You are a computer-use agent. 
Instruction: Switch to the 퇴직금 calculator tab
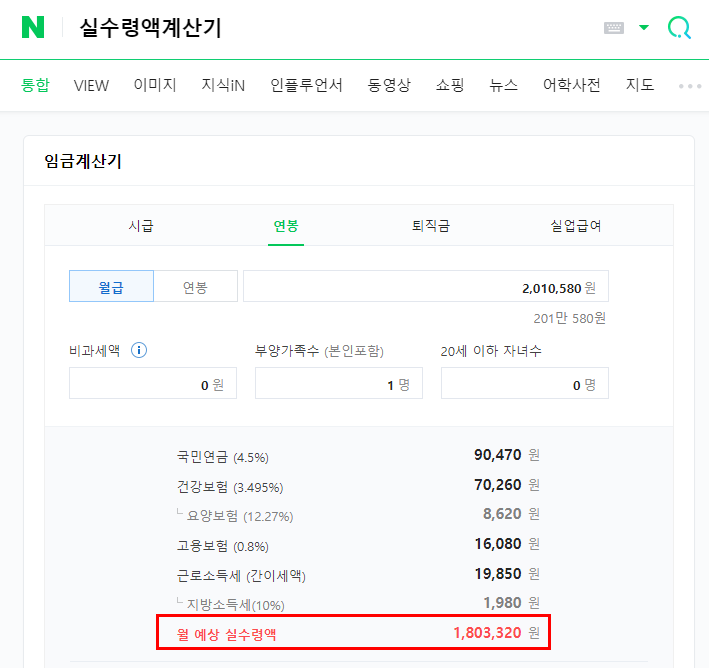430,225
